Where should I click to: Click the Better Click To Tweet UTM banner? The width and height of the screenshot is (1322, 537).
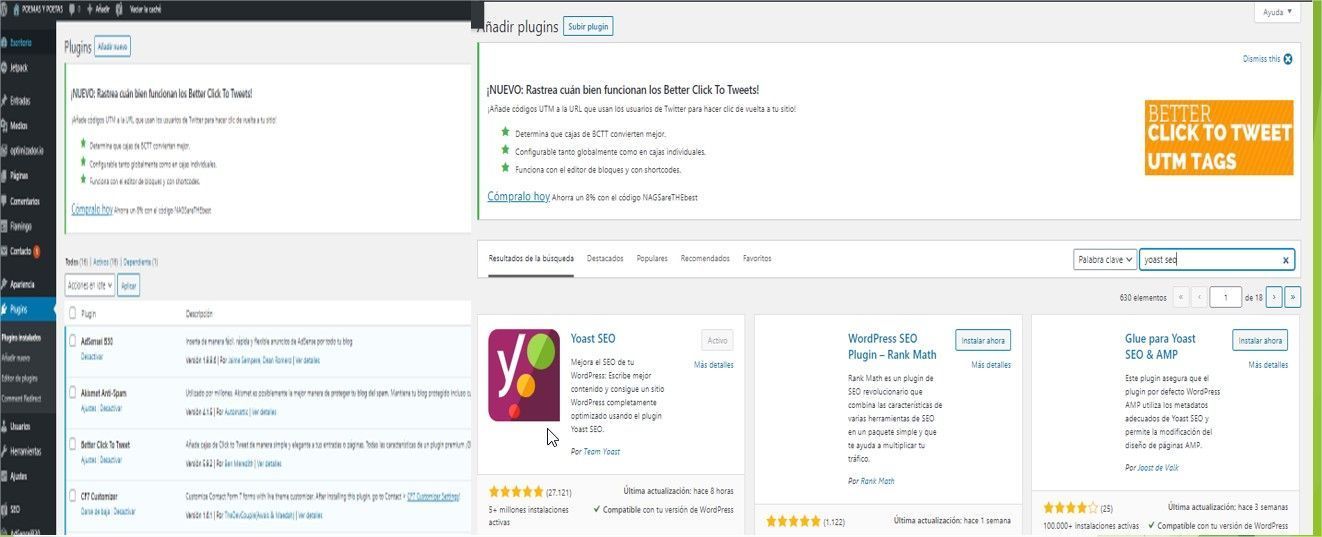[x=1219, y=137]
